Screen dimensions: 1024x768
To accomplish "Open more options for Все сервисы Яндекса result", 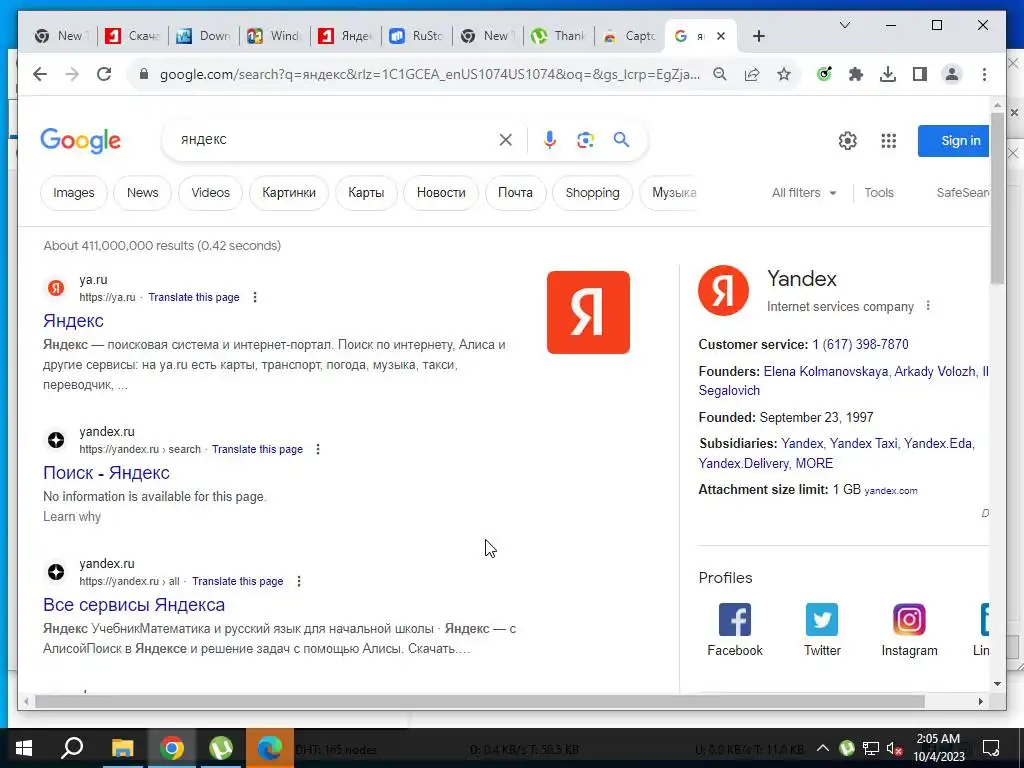I will [x=298, y=581].
